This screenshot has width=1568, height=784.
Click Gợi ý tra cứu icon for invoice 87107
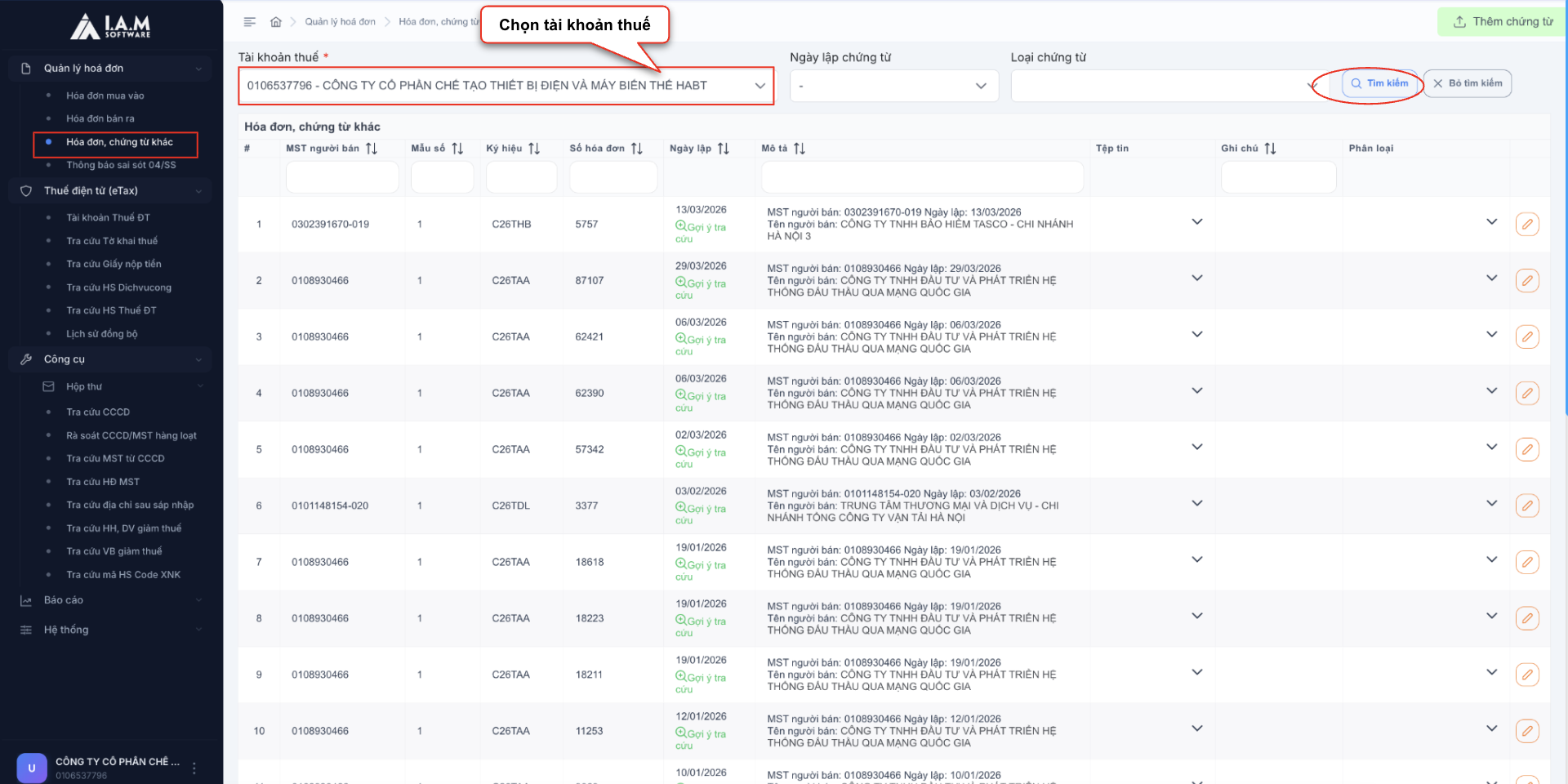tap(680, 283)
